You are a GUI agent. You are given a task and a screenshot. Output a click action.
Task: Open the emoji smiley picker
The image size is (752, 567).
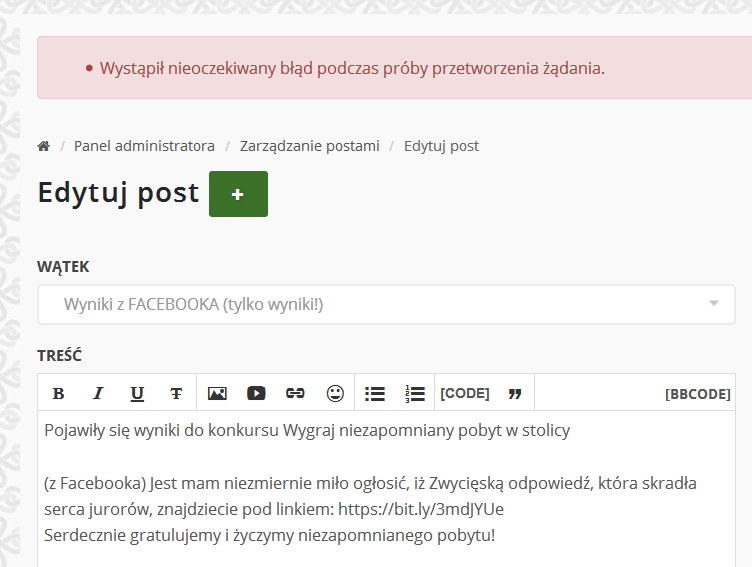[x=335, y=393]
